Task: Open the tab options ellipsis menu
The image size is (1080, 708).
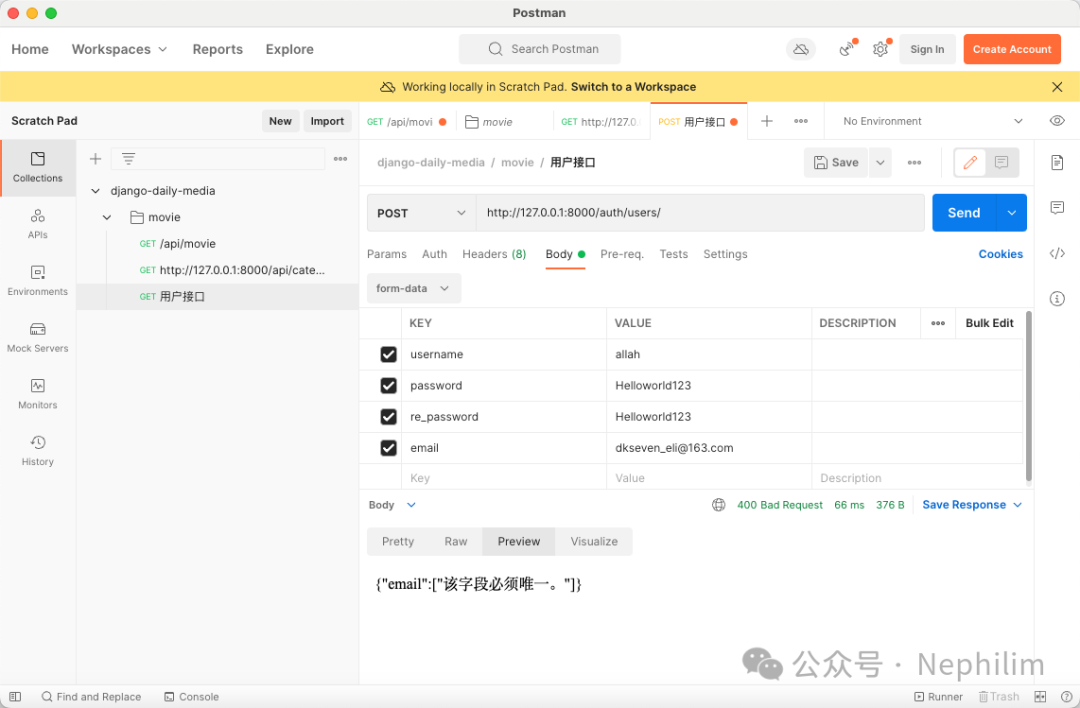Action: pyautogui.click(x=800, y=121)
